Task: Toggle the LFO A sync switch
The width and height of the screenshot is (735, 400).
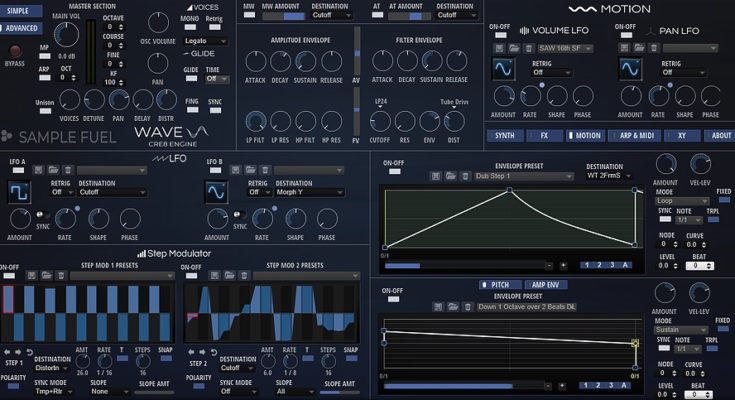Action: 45,215
